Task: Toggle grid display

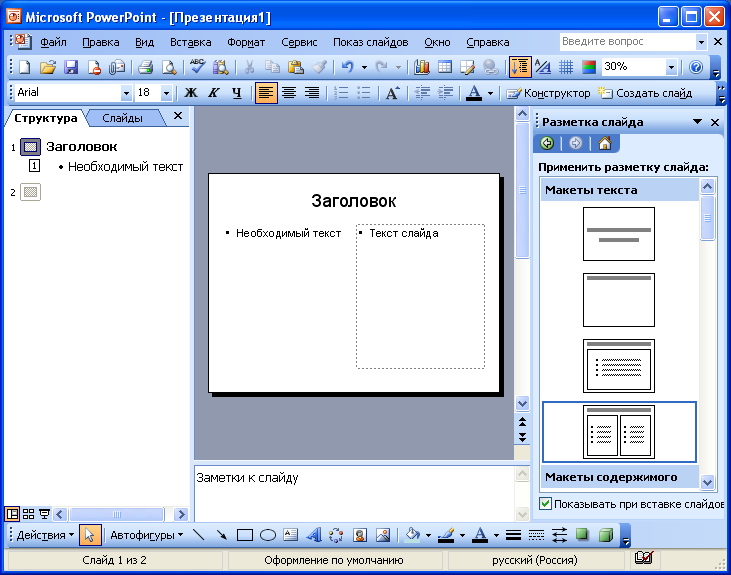Action: coord(566,68)
